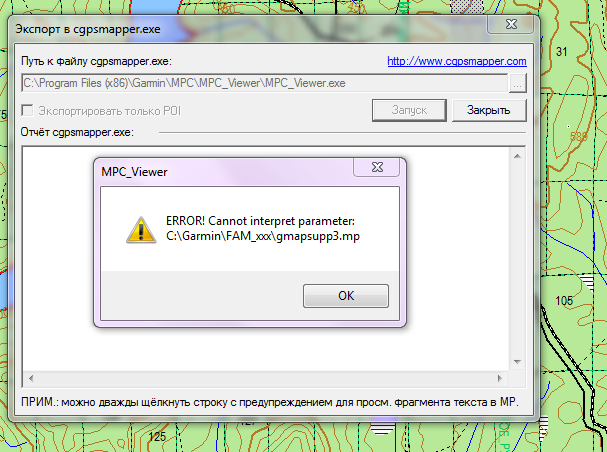Click the Закрыть button
This screenshot has width=607, height=452.
(x=489, y=110)
